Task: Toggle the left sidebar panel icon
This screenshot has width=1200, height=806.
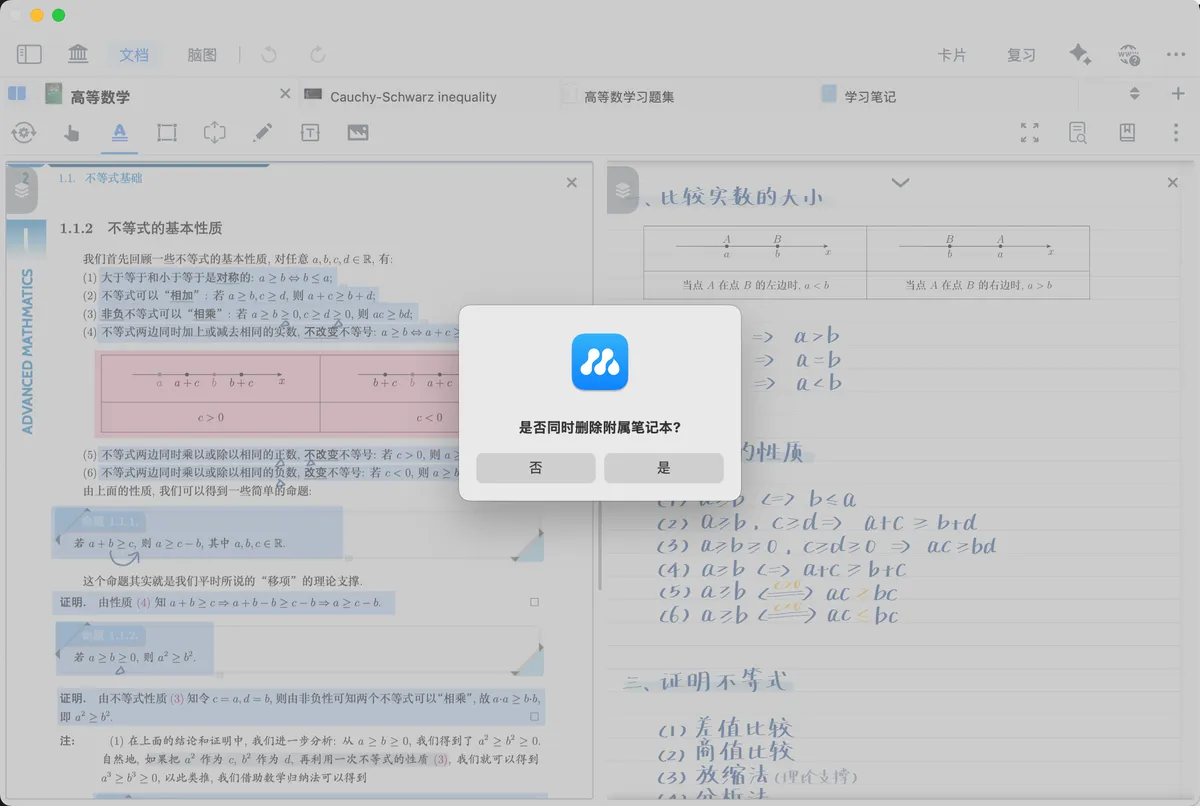Action: (x=29, y=55)
